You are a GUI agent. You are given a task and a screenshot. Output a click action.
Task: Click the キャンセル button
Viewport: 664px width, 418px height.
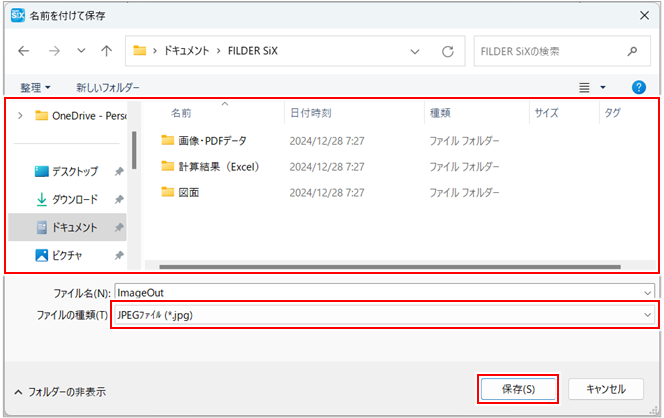(x=604, y=389)
